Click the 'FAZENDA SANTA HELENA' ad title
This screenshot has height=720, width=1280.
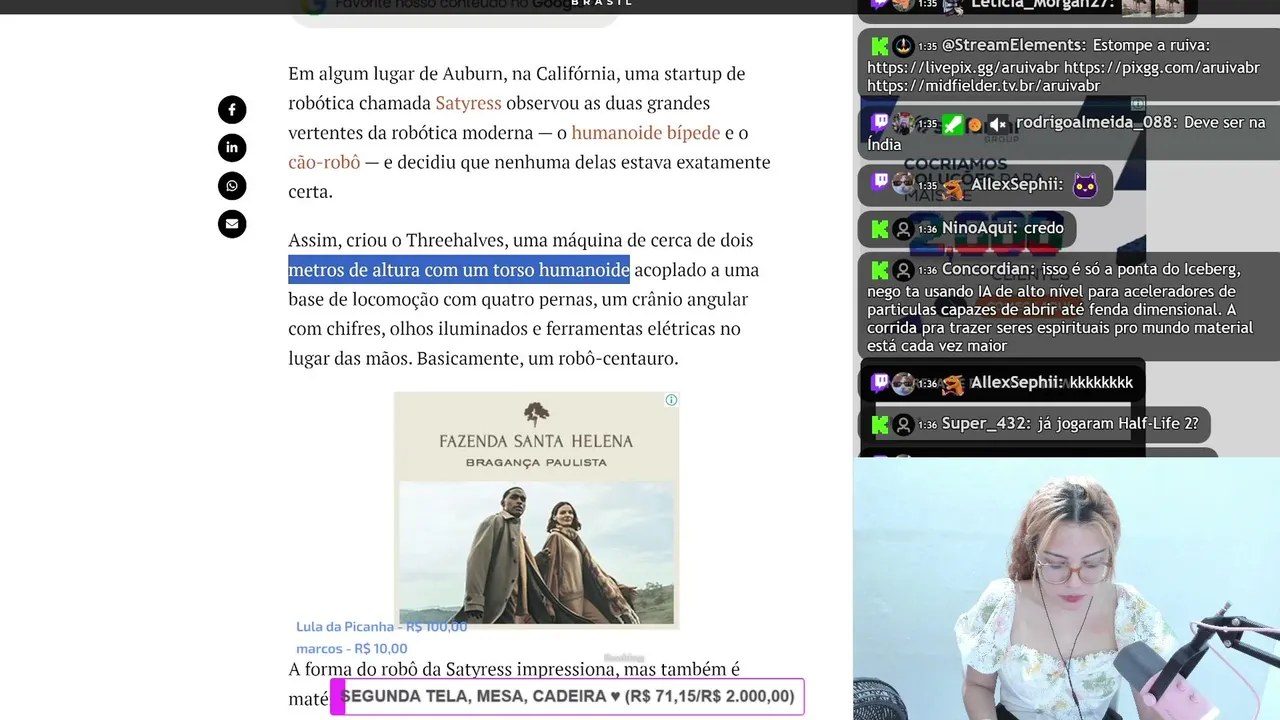[536, 441]
